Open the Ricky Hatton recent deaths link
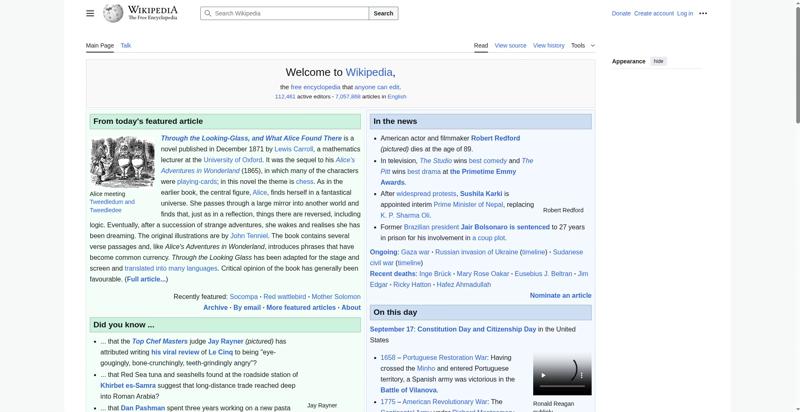800x412 pixels. point(412,285)
